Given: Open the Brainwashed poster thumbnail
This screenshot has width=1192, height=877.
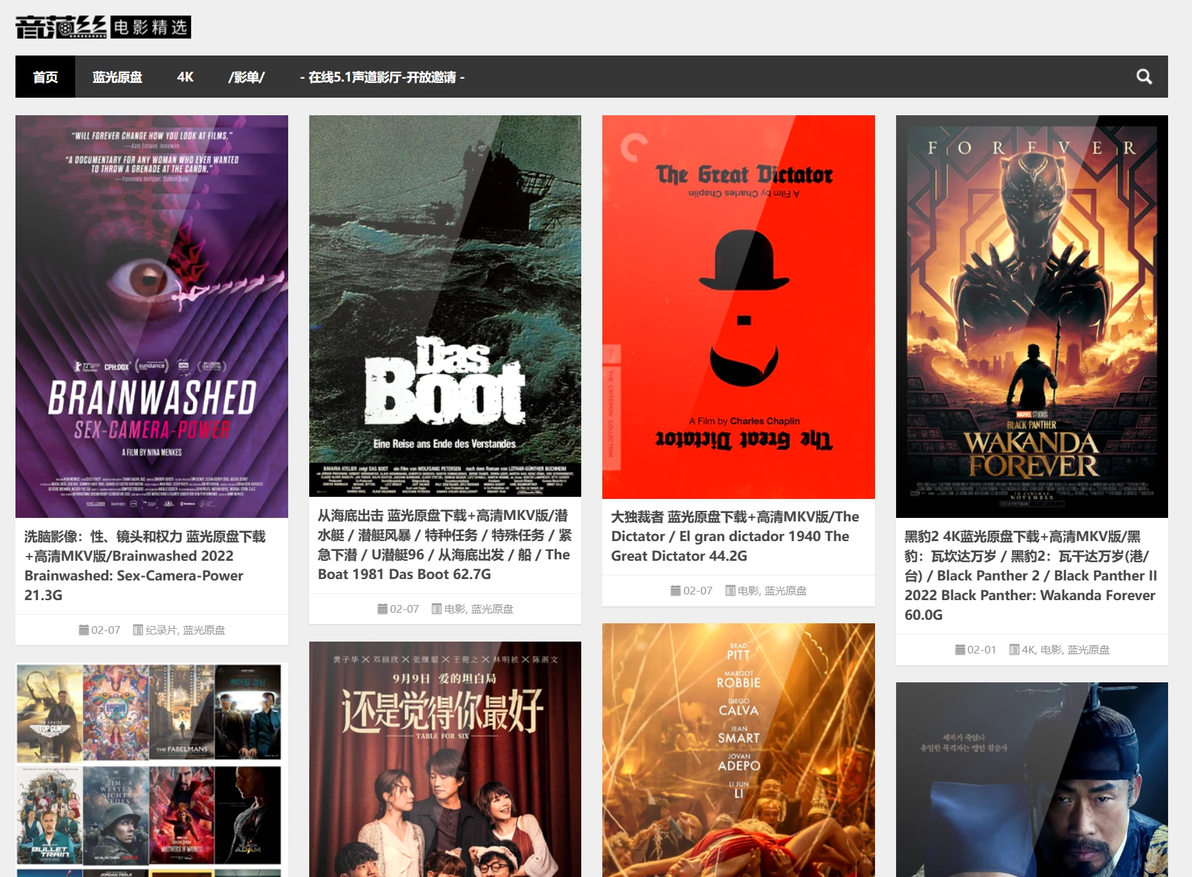Looking at the screenshot, I should pos(152,316).
